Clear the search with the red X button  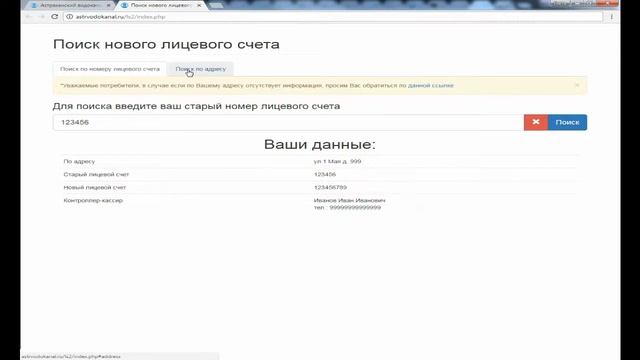[536, 122]
